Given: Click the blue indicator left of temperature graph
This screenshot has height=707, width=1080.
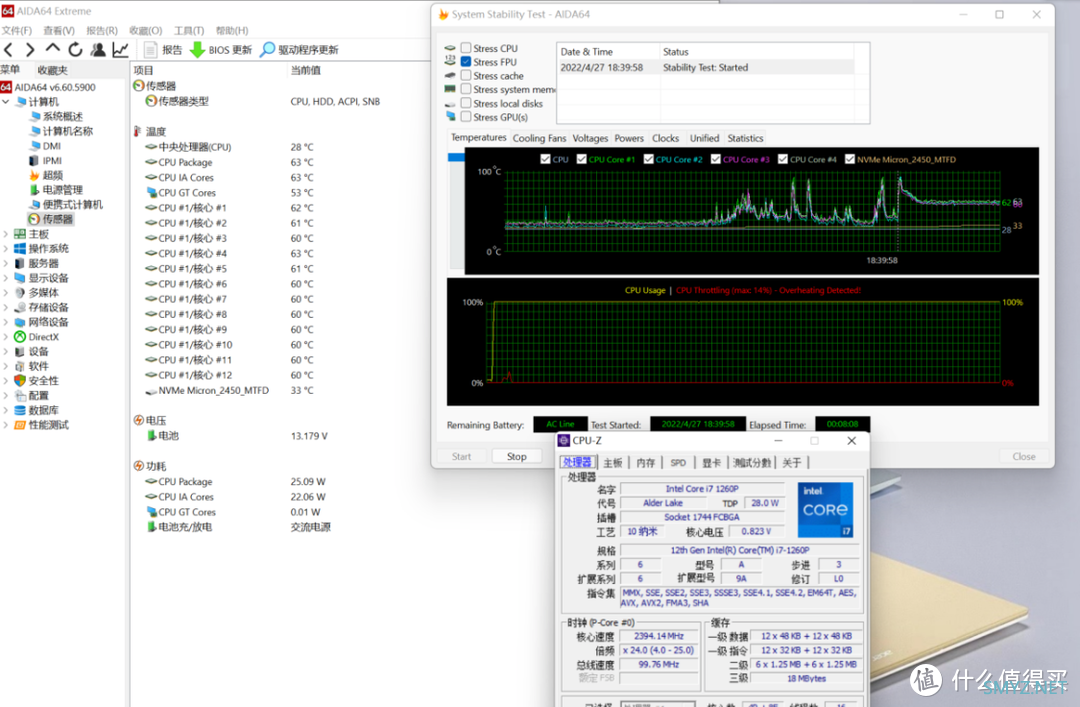Looking at the screenshot, I should 456,158.
